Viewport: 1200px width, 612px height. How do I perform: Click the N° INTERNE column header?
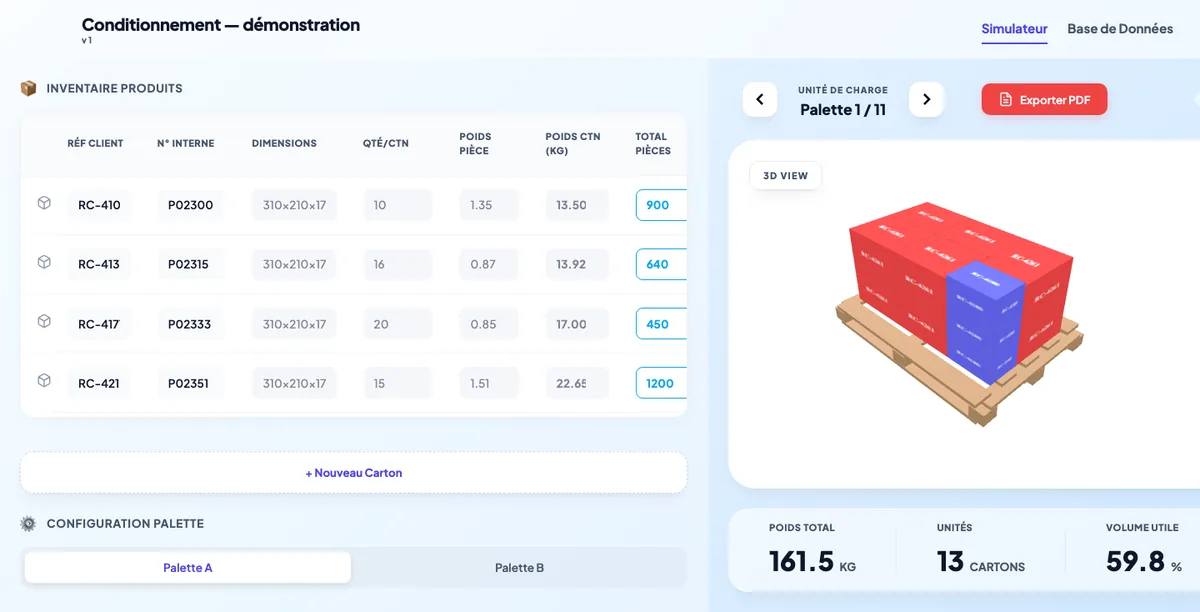coord(185,143)
